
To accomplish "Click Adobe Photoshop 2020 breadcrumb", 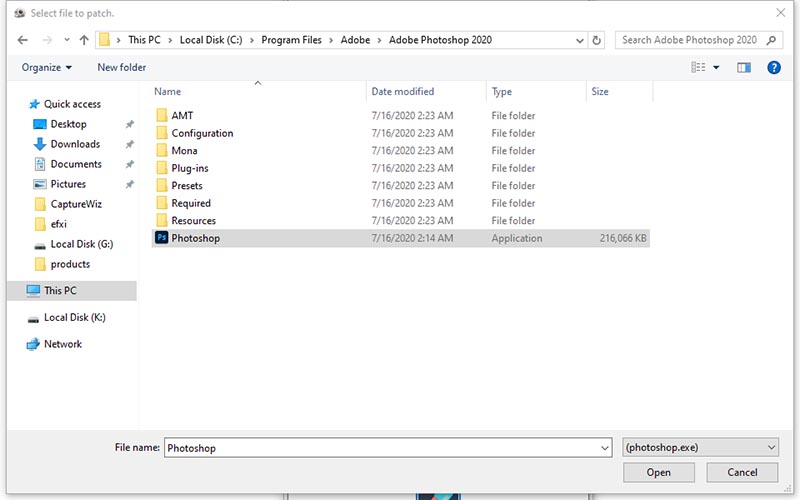I will [440, 40].
